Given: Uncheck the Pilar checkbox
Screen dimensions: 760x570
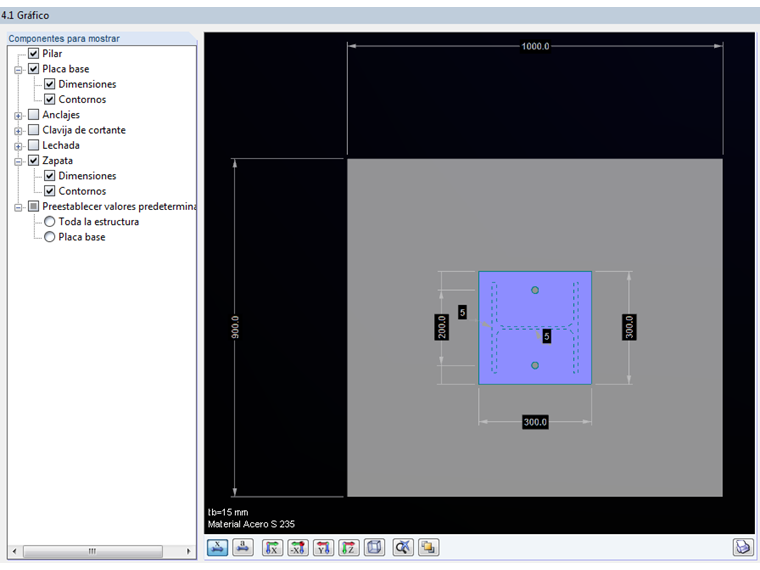Looking at the screenshot, I should click(33, 53).
